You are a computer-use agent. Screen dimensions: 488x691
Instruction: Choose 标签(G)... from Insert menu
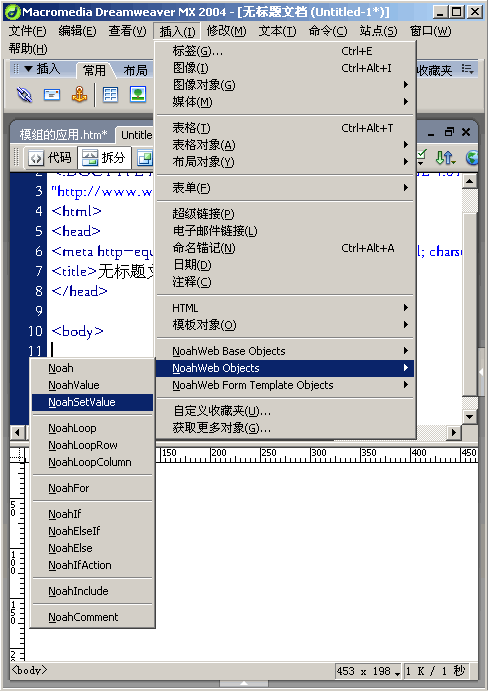tap(285, 51)
